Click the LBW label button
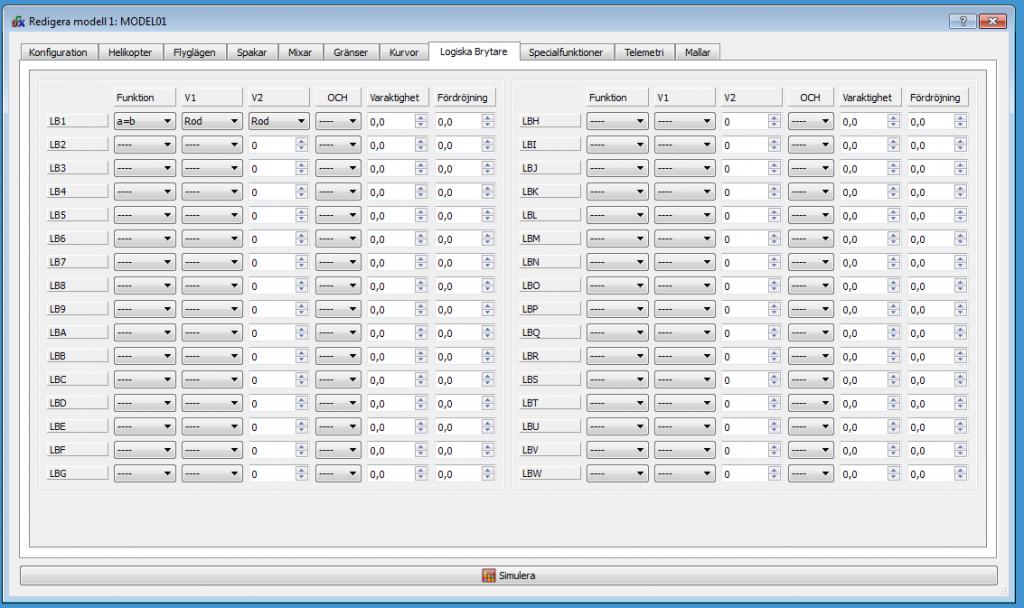Image resolution: width=1024 pixels, height=608 pixels. [550, 473]
